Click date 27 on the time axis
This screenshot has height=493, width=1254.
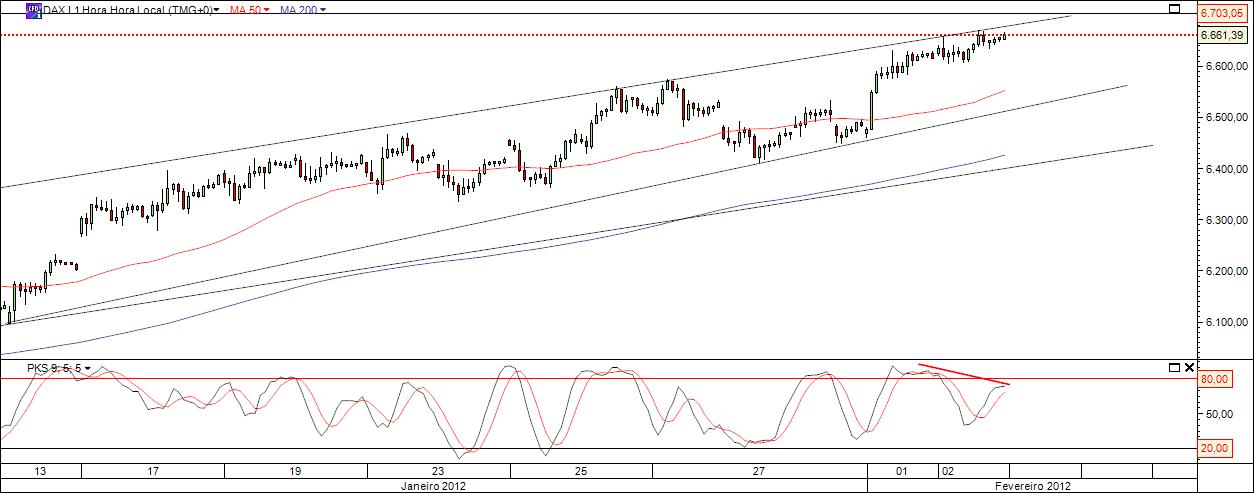pyautogui.click(x=759, y=470)
